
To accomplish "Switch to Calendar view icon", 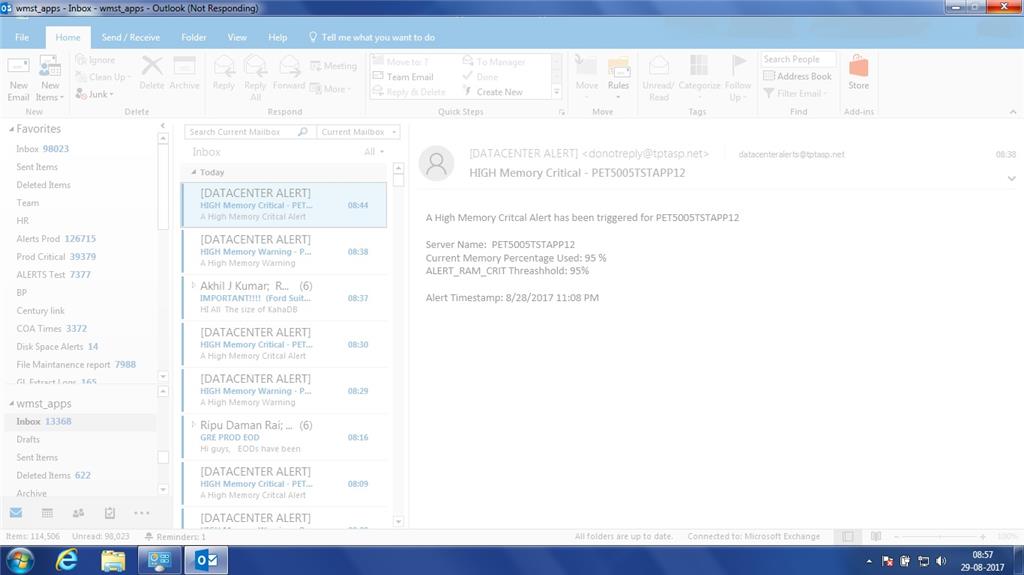I will coord(47,513).
